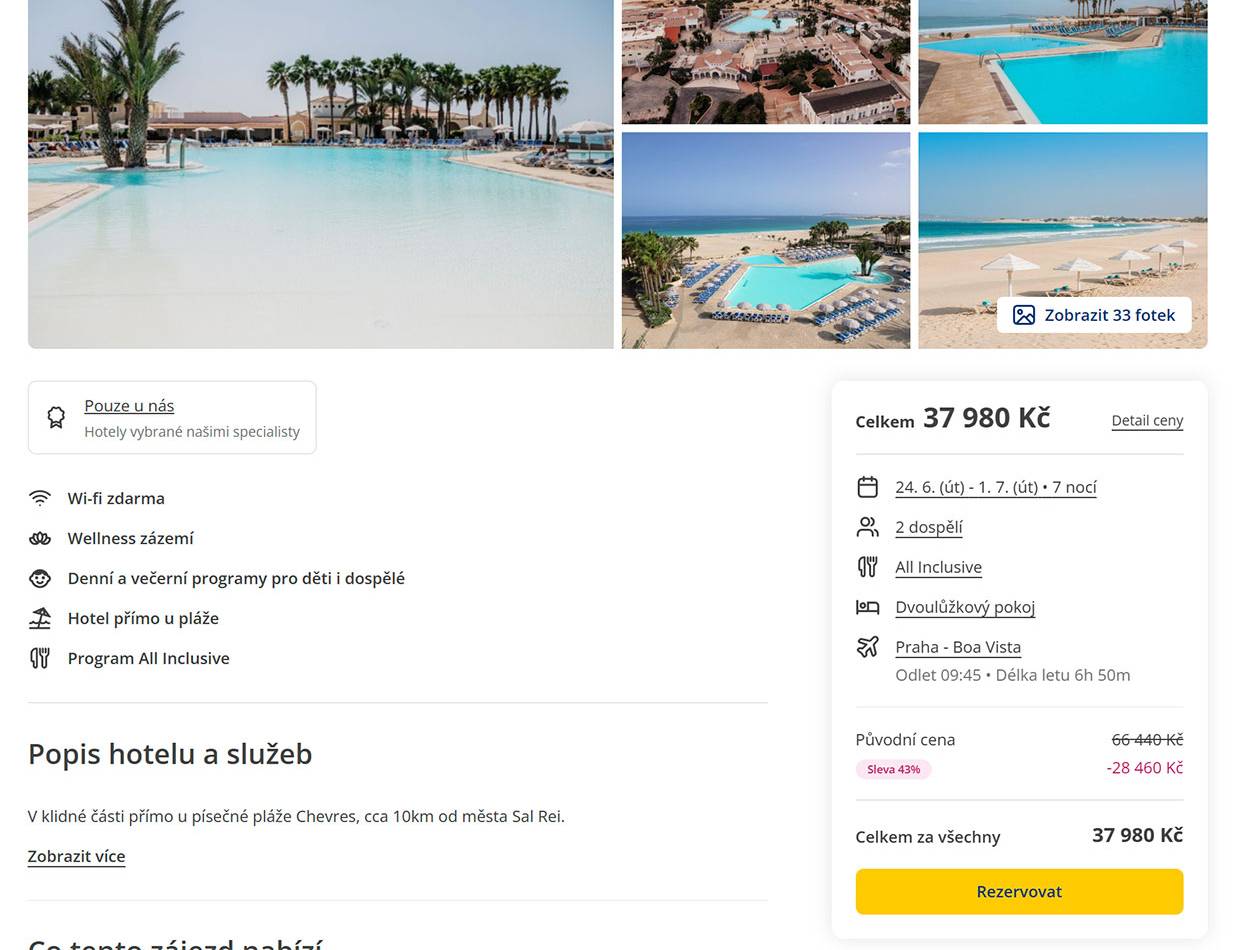Click the calendar icon beside dates
The image size is (1233, 950).
[x=867, y=487]
